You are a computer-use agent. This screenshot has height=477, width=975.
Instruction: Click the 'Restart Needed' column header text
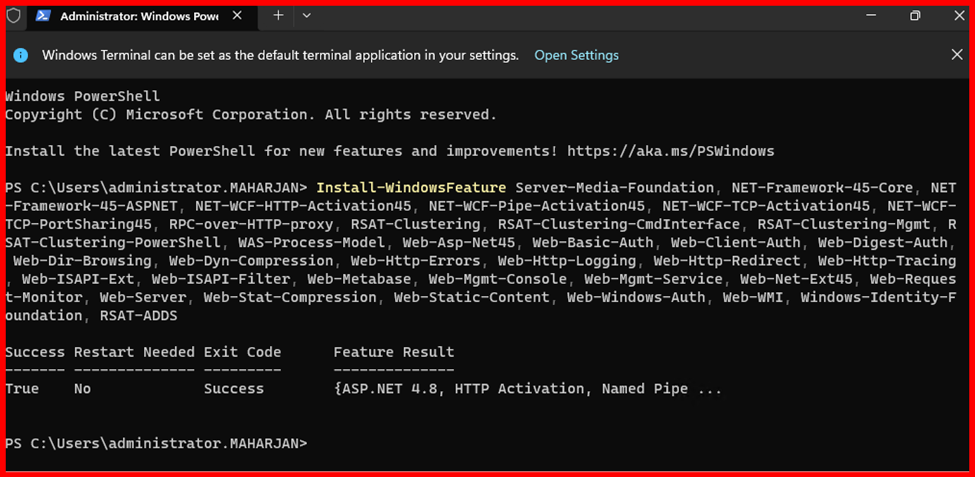(134, 352)
